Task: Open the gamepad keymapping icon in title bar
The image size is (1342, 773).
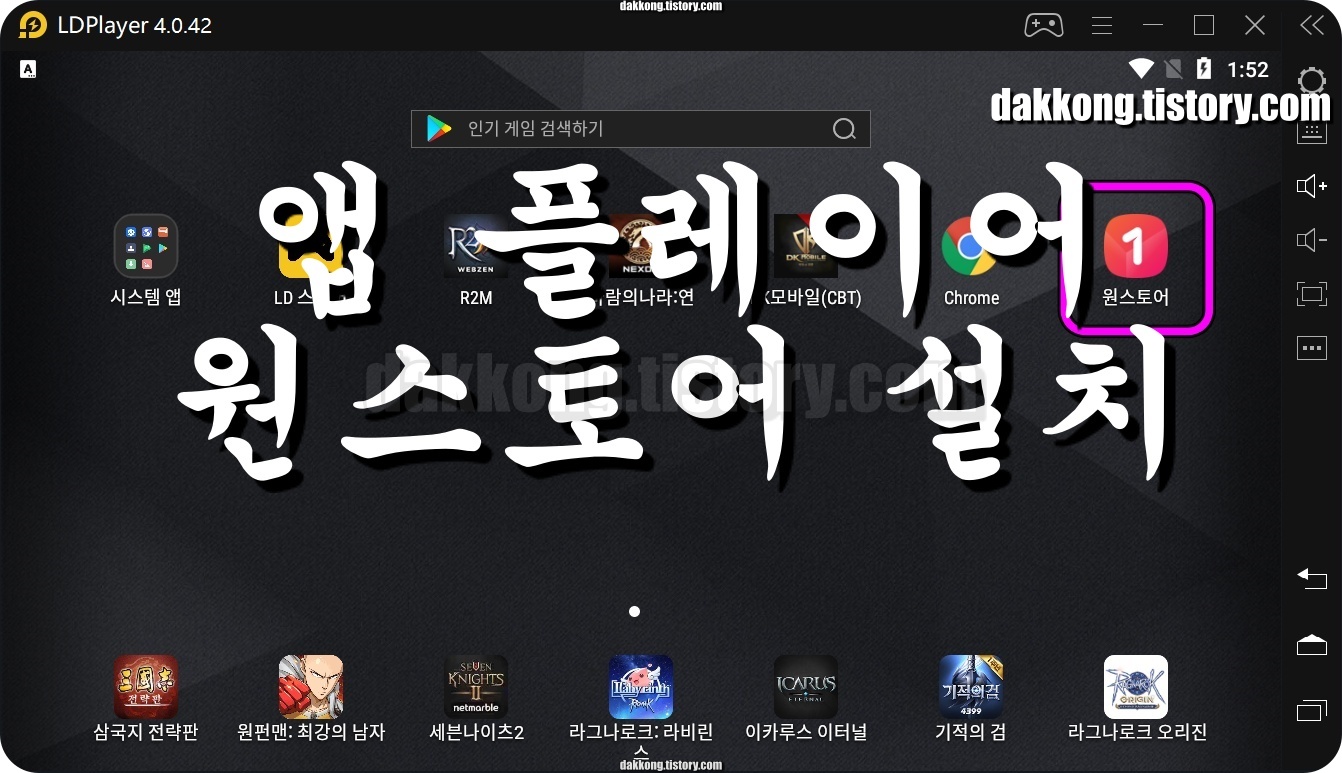Action: point(1044,25)
